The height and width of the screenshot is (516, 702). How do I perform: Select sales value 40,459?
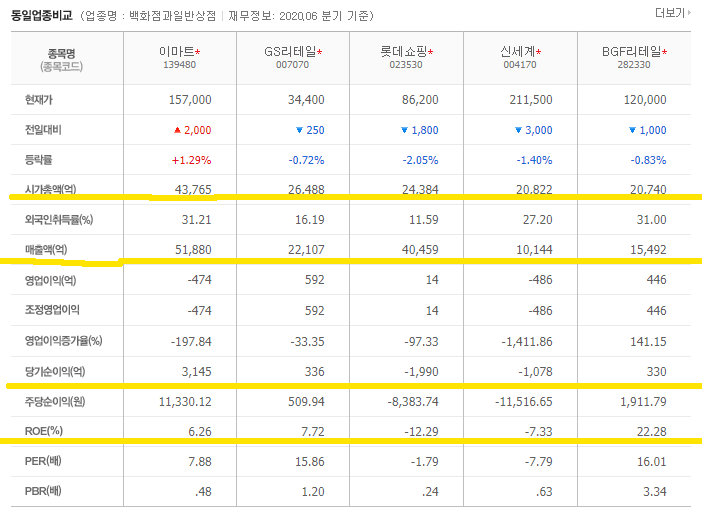[x=420, y=250]
